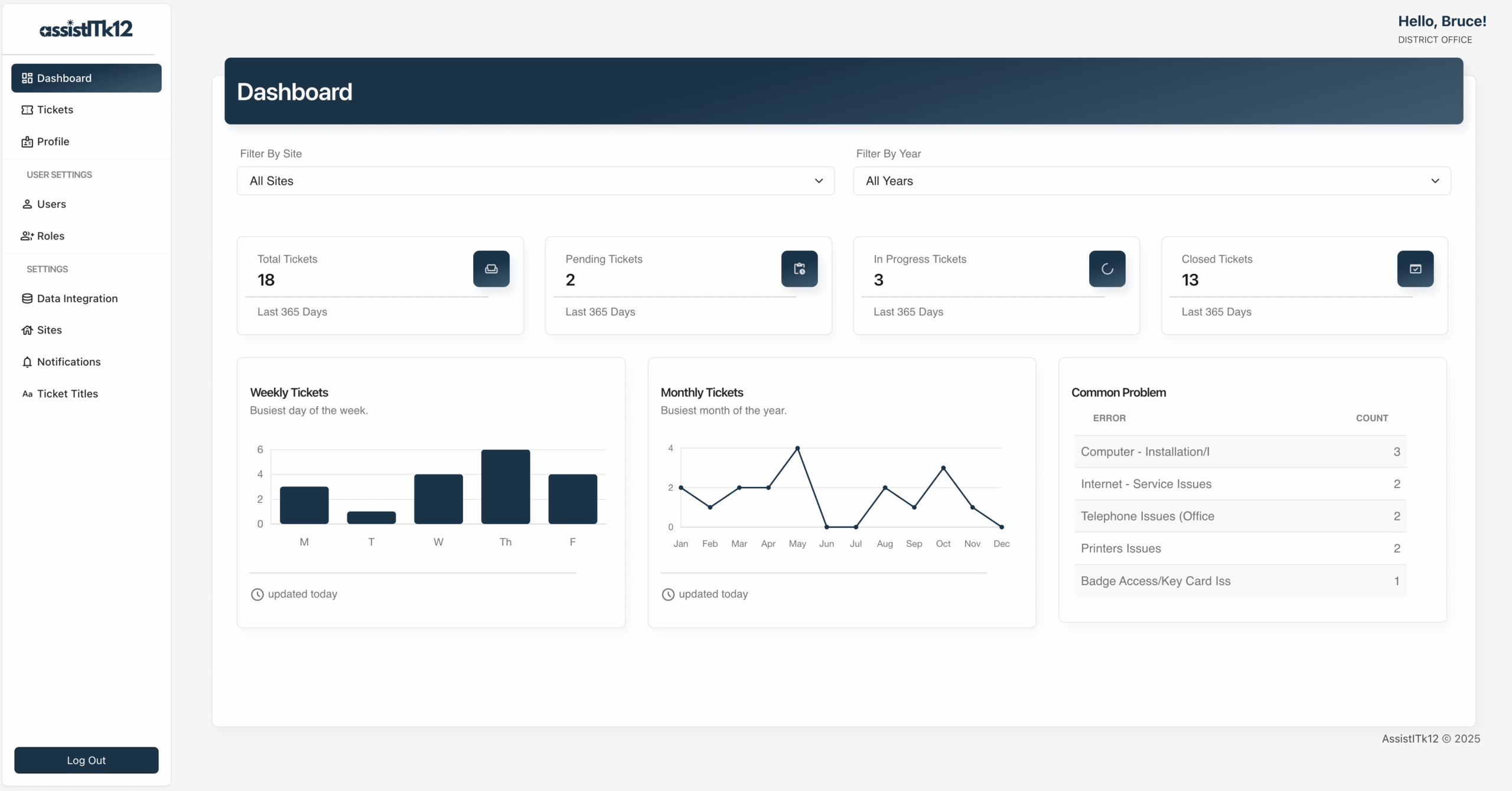Click the Thursday bar in Weekly Tickets
The image size is (1512, 791).
505,487
